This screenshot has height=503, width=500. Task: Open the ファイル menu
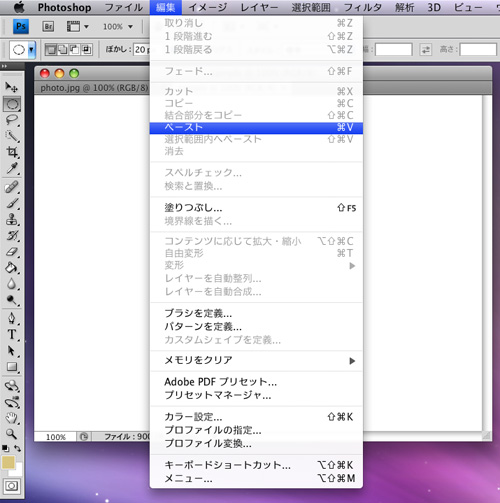click(x=124, y=7)
